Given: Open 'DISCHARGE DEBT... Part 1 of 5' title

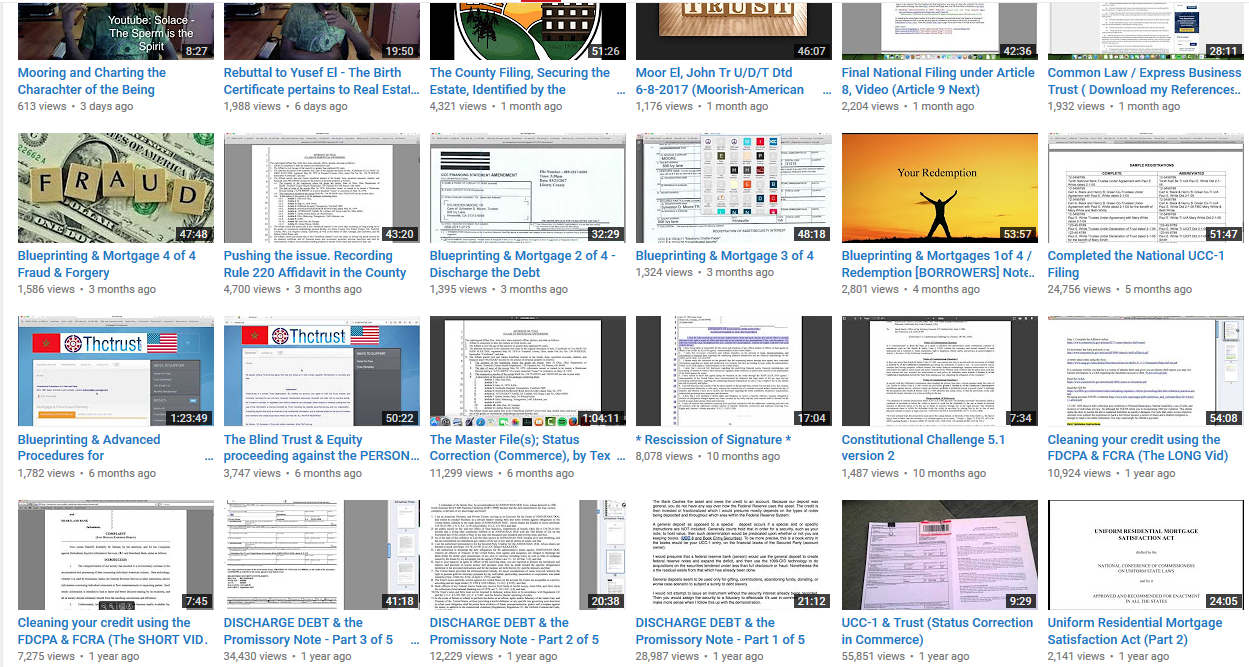Looking at the screenshot, I should (721, 630).
